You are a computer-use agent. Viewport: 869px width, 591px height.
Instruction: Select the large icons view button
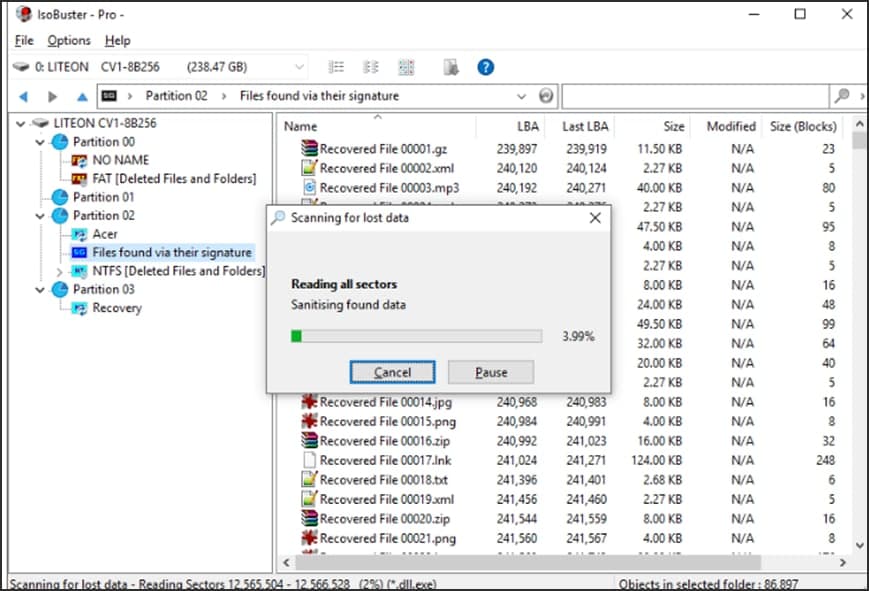pyautogui.click(x=406, y=67)
